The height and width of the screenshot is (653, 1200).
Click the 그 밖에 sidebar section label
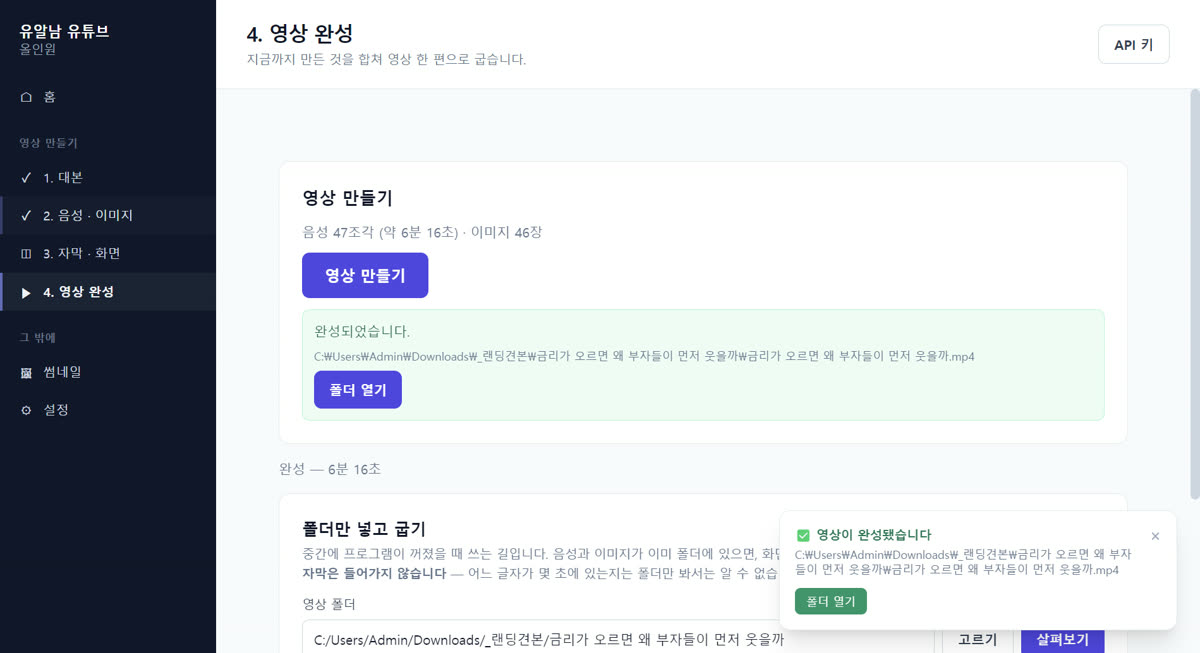point(38,337)
